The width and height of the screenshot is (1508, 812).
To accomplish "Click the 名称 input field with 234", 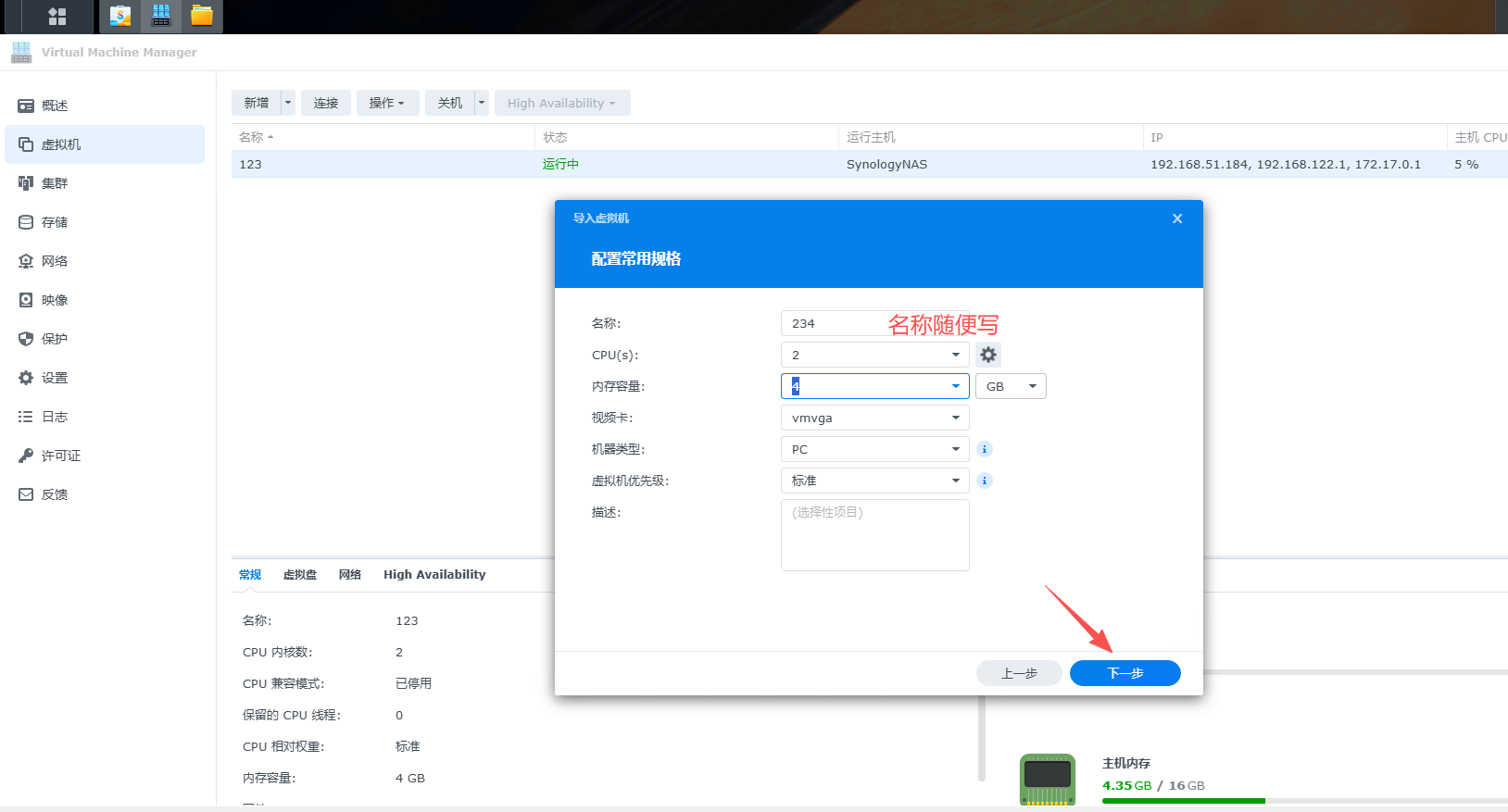I will (x=874, y=323).
